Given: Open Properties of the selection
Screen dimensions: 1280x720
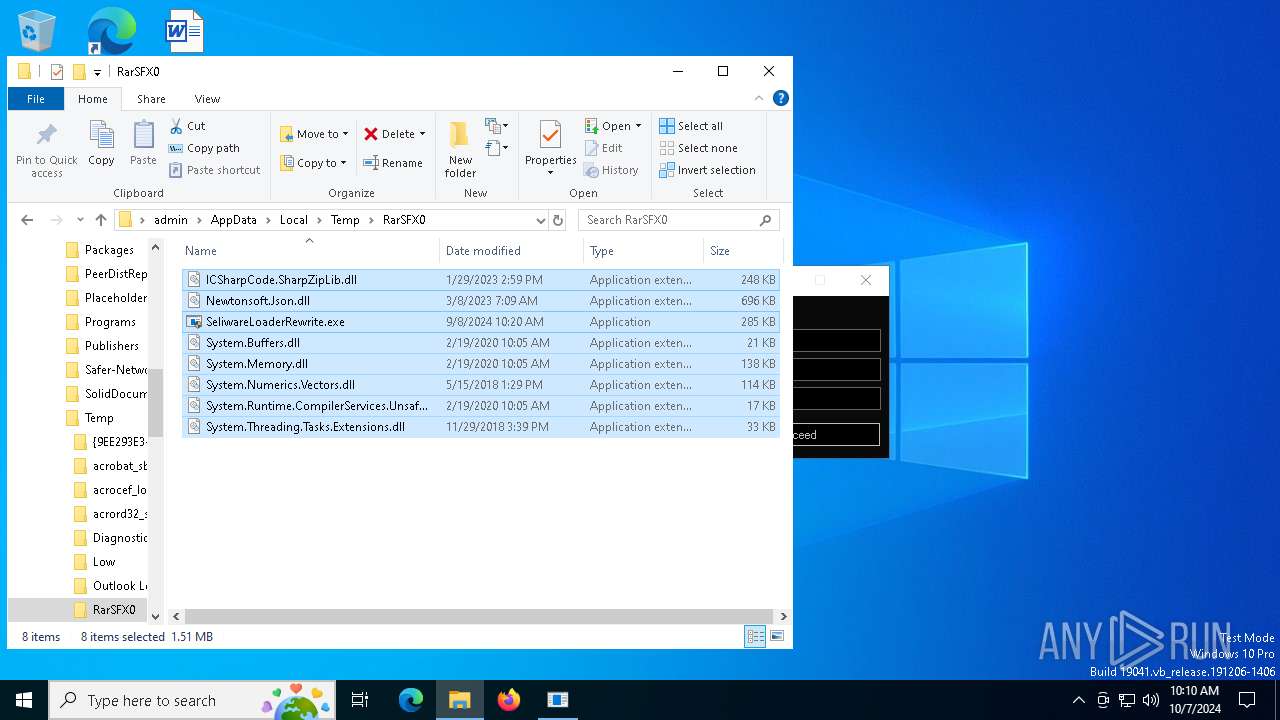Looking at the screenshot, I should pos(550,148).
